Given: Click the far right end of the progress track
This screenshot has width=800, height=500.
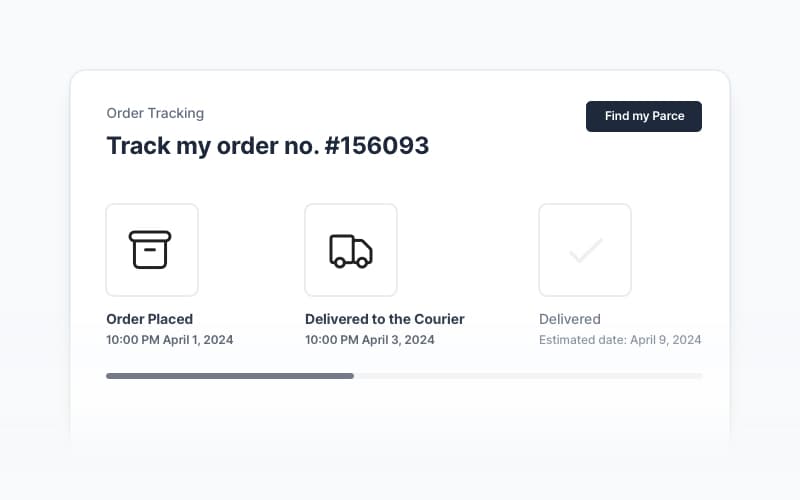Looking at the screenshot, I should [x=700, y=376].
